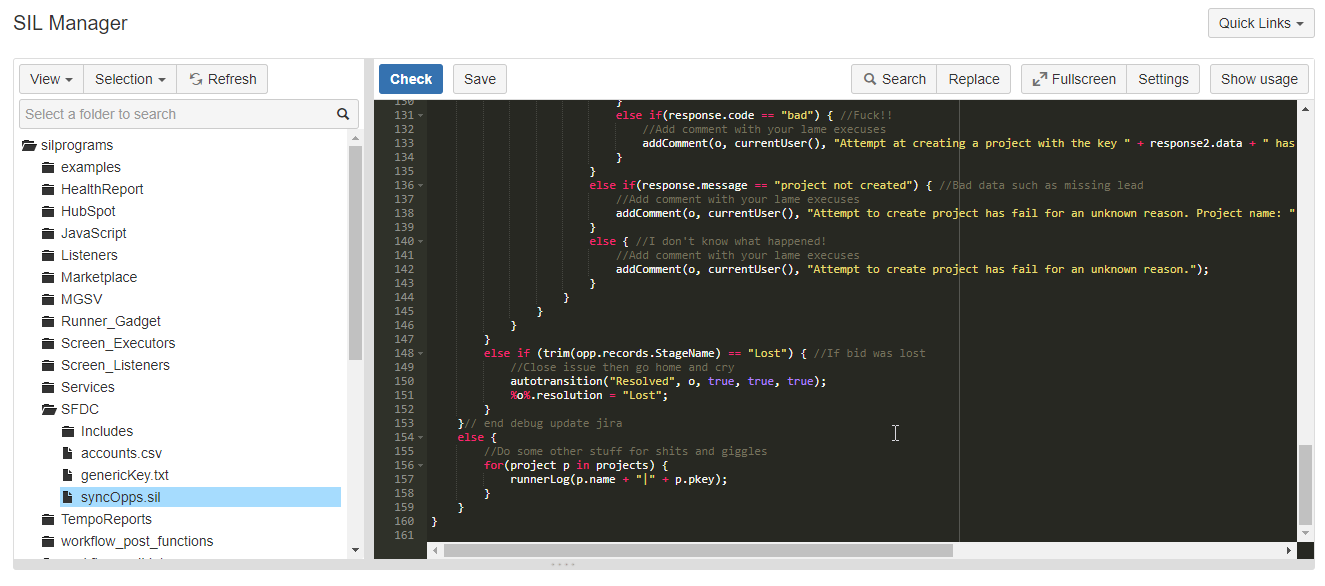The image size is (1325, 586).
Task: Click the open folder icon beside SFDC
Action: pos(48,409)
